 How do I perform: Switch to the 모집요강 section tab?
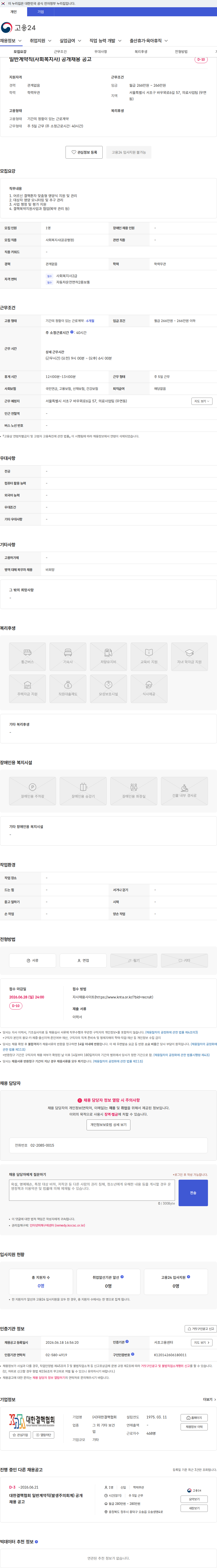click(20, 52)
